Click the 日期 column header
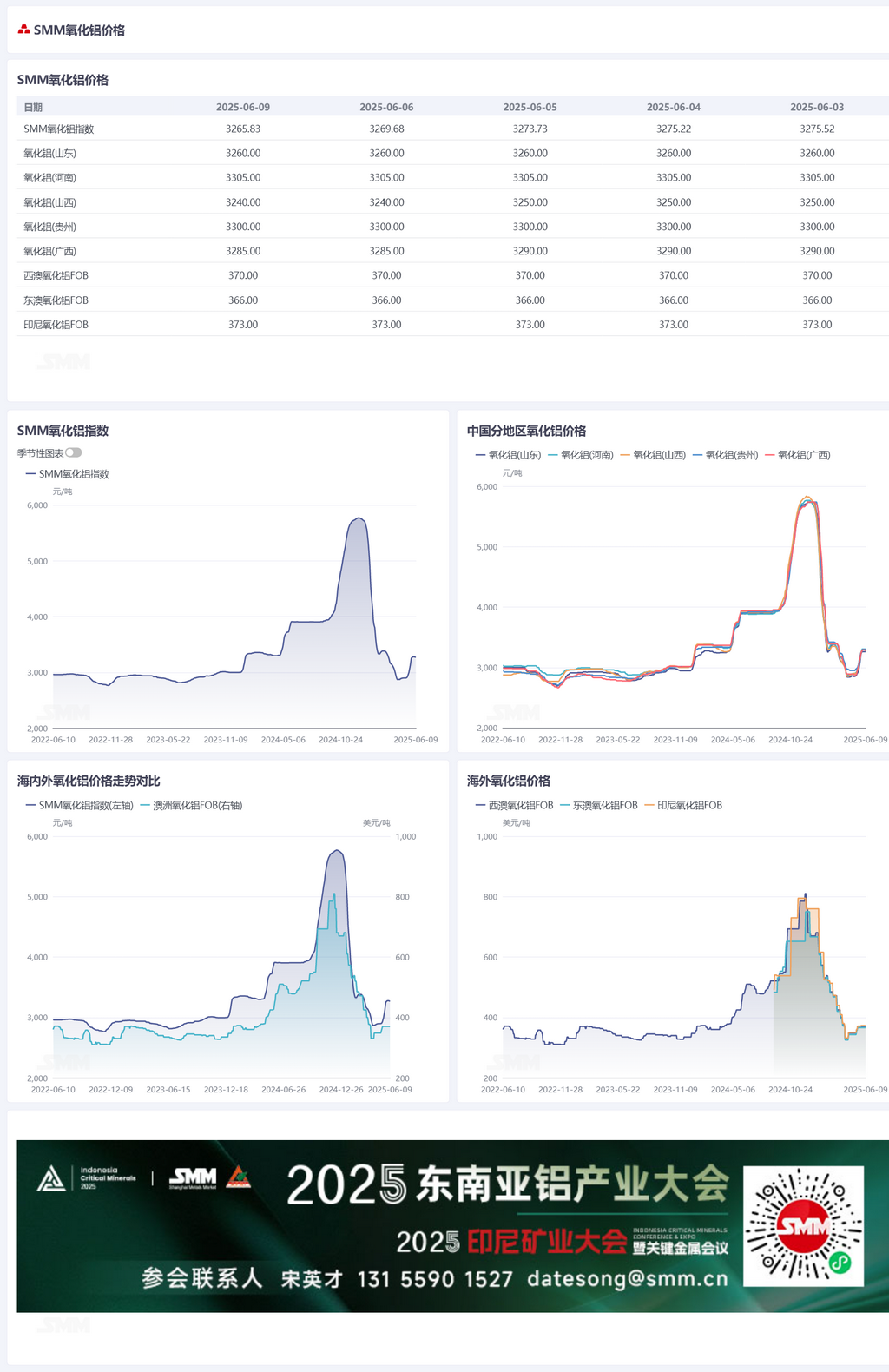The width and height of the screenshot is (889, 1372). click(x=33, y=107)
